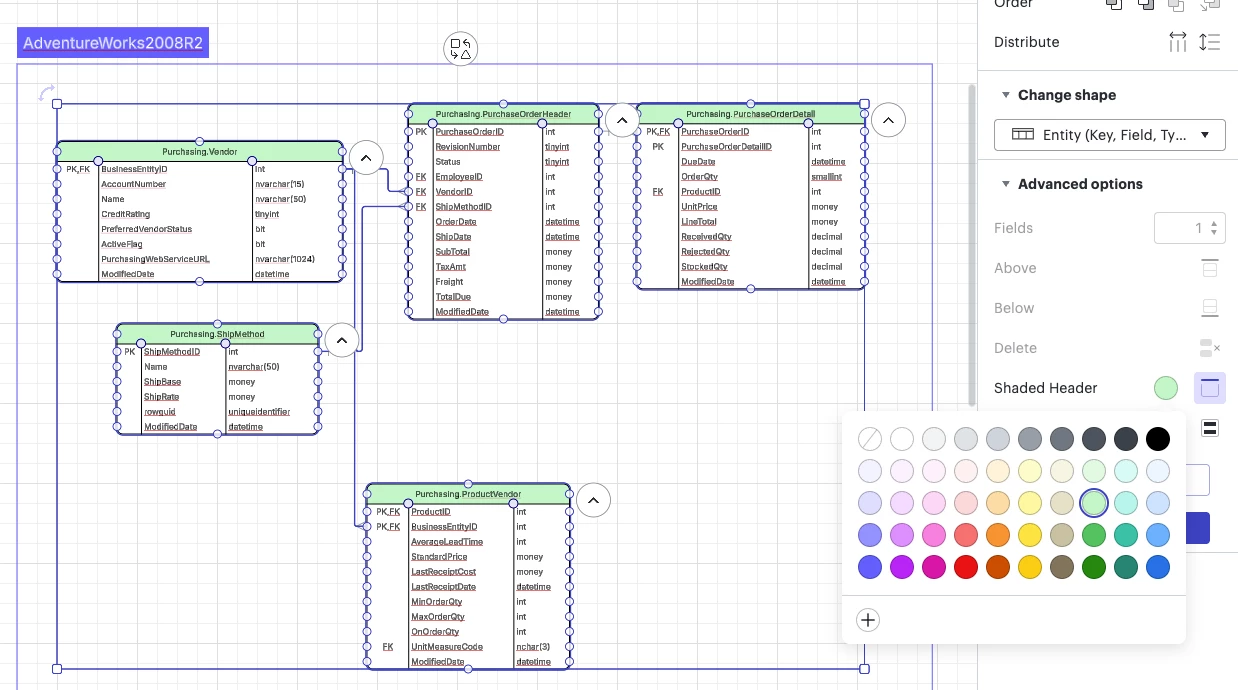Image resolution: width=1238 pixels, height=690 pixels.
Task: Click the vertical Distribute icon
Action: tap(1210, 42)
